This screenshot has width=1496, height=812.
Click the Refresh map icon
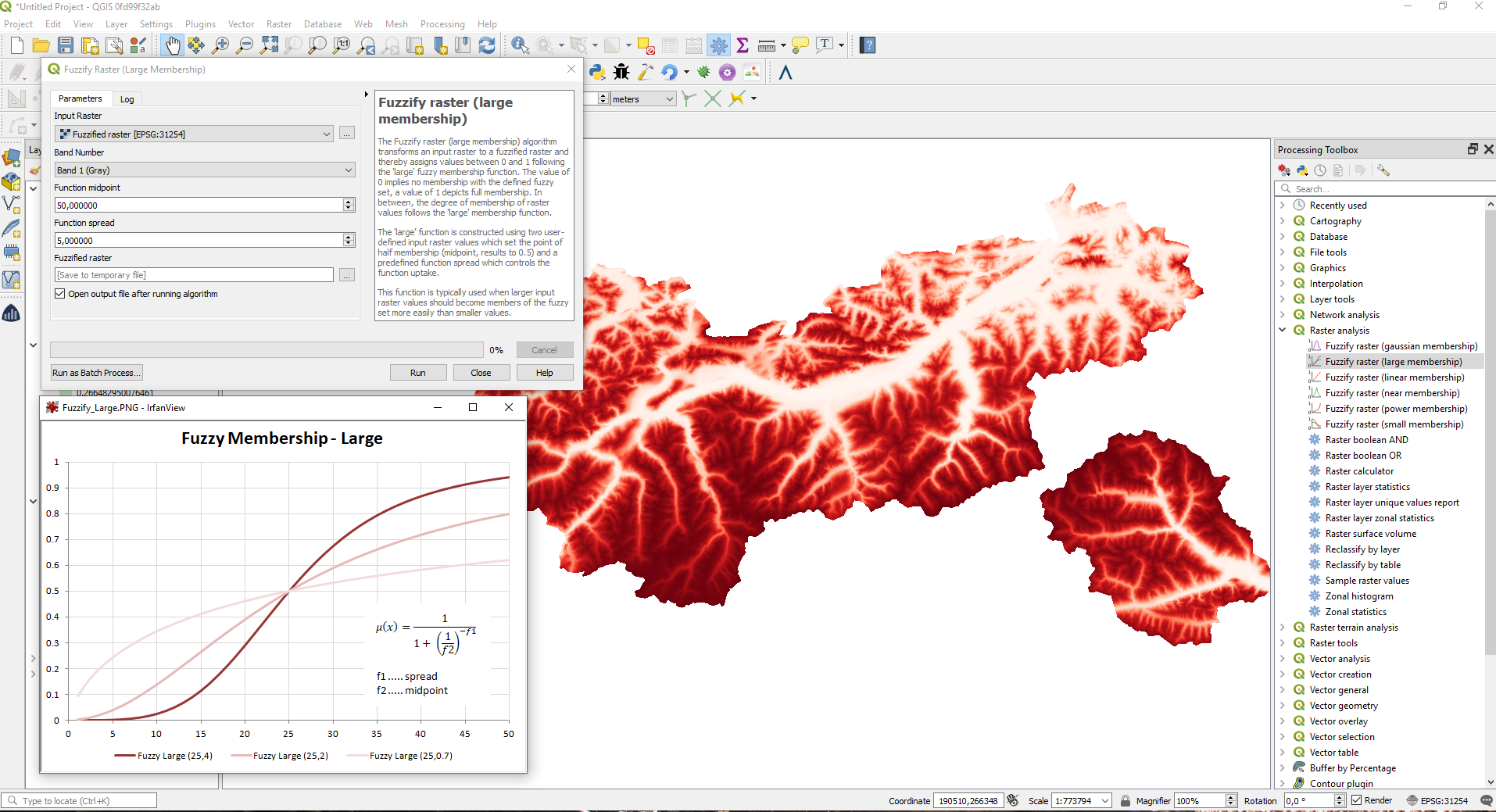pyautogui.click(x=487, y=45)
